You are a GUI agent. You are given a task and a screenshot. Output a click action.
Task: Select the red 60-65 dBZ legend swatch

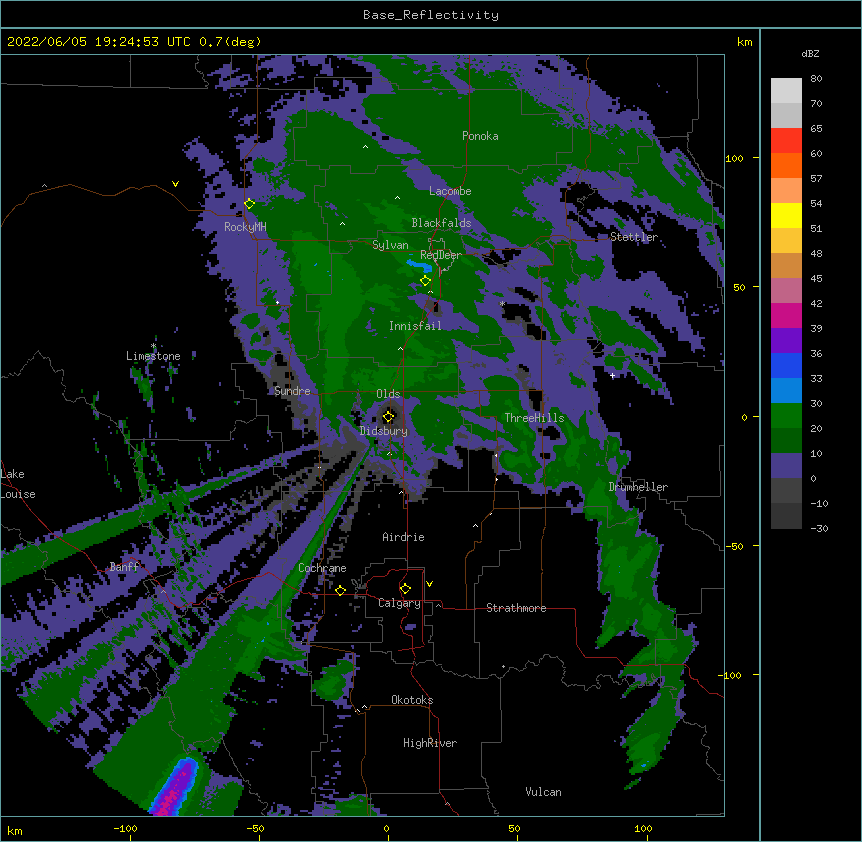786,141
